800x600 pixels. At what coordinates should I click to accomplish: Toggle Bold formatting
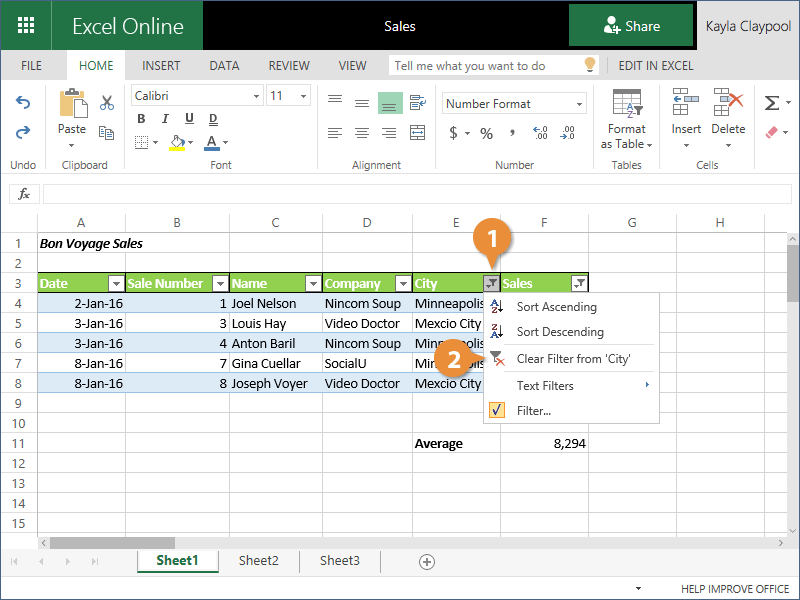141,120
